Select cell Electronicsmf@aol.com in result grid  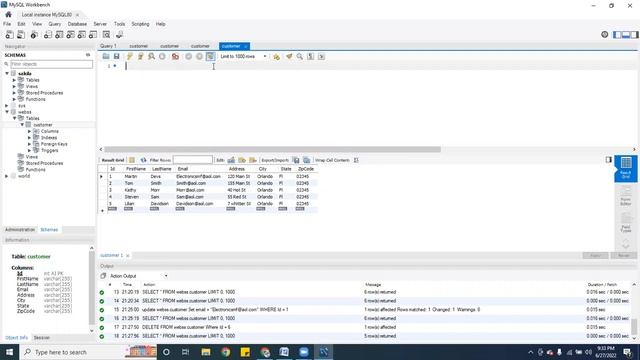coord(198,176)
